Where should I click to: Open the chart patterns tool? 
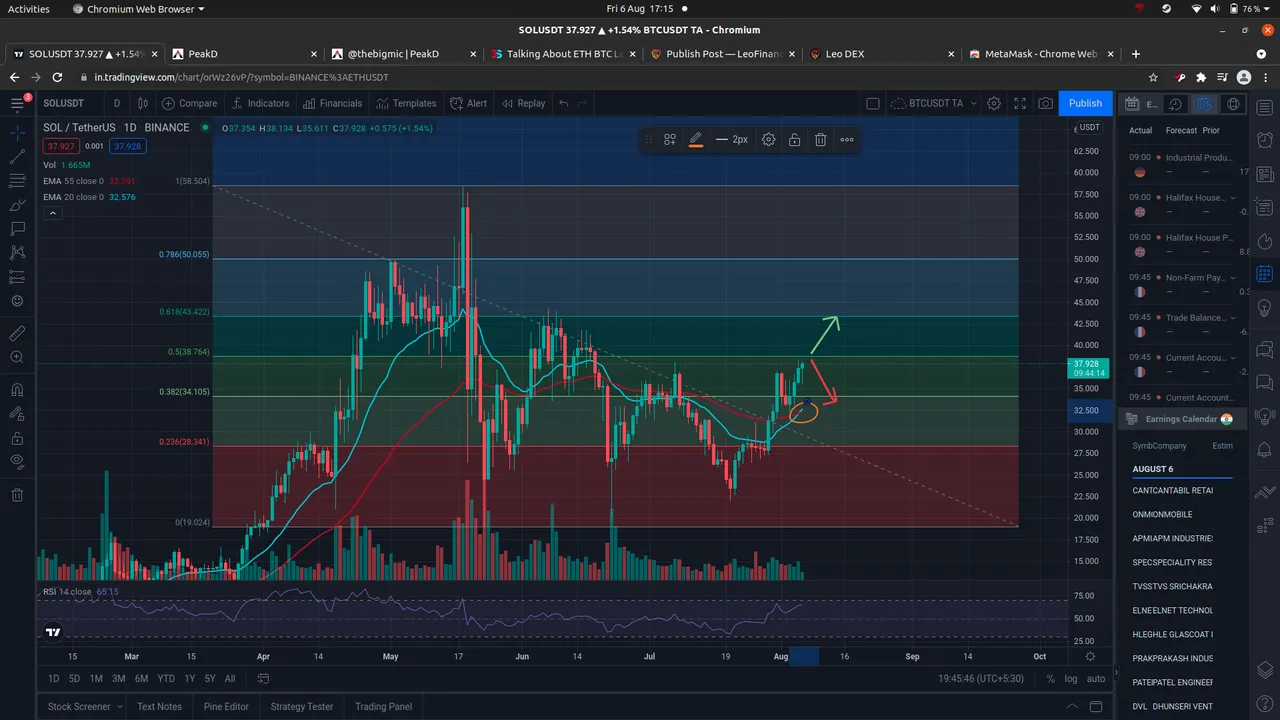tap(17, 253)
